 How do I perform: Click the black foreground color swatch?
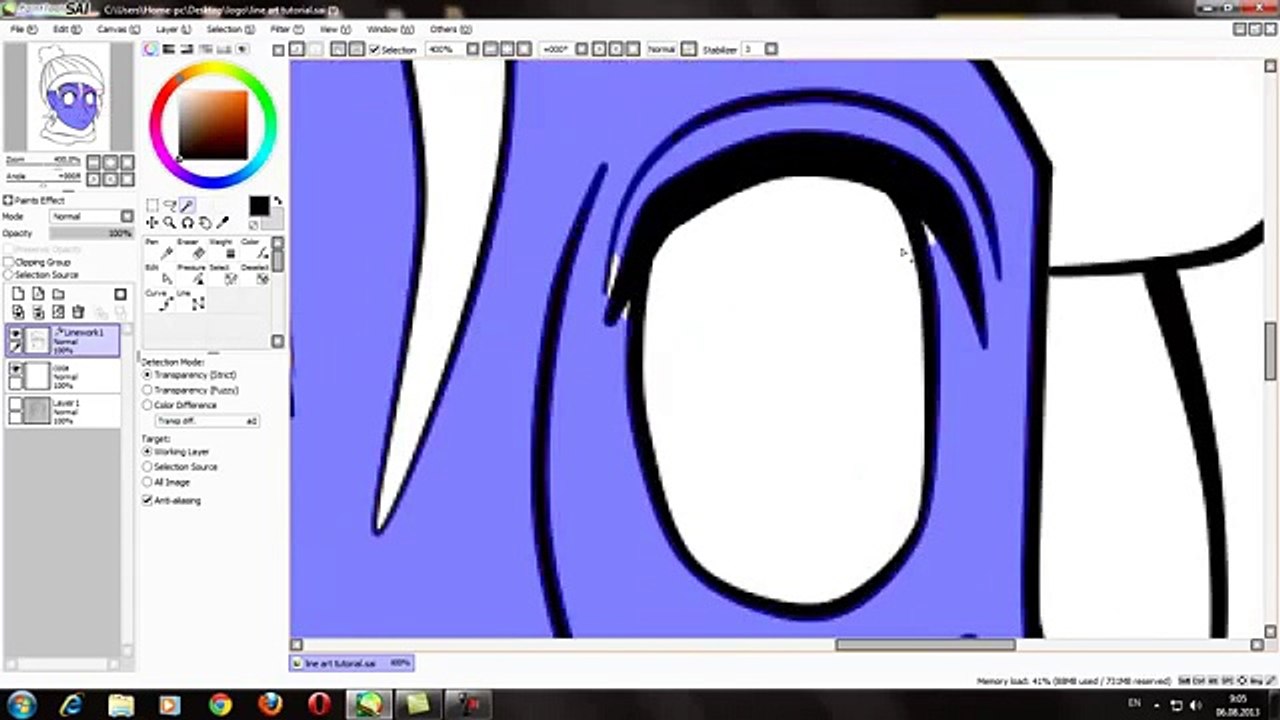pos(259,206)
